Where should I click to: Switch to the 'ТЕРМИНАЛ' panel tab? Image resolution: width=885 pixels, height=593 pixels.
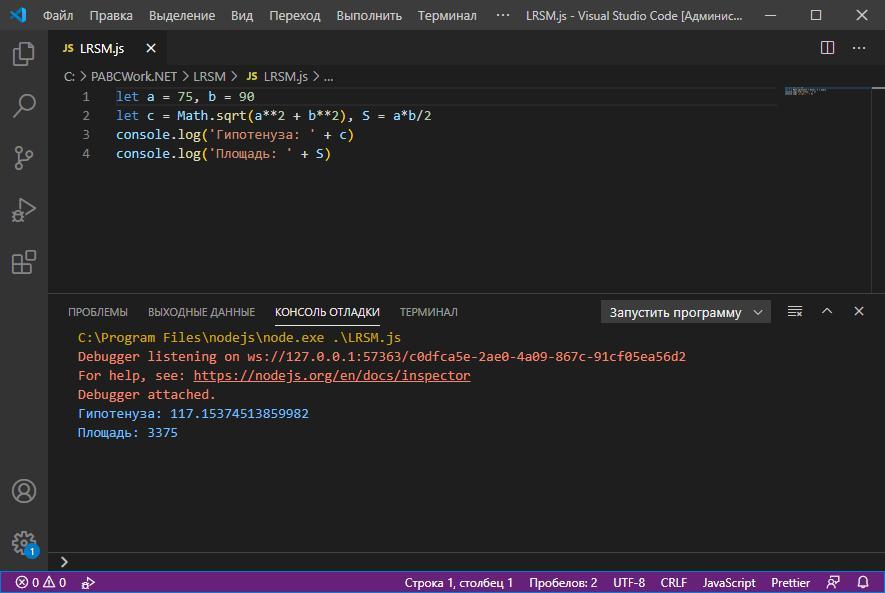tap(428, 312)
